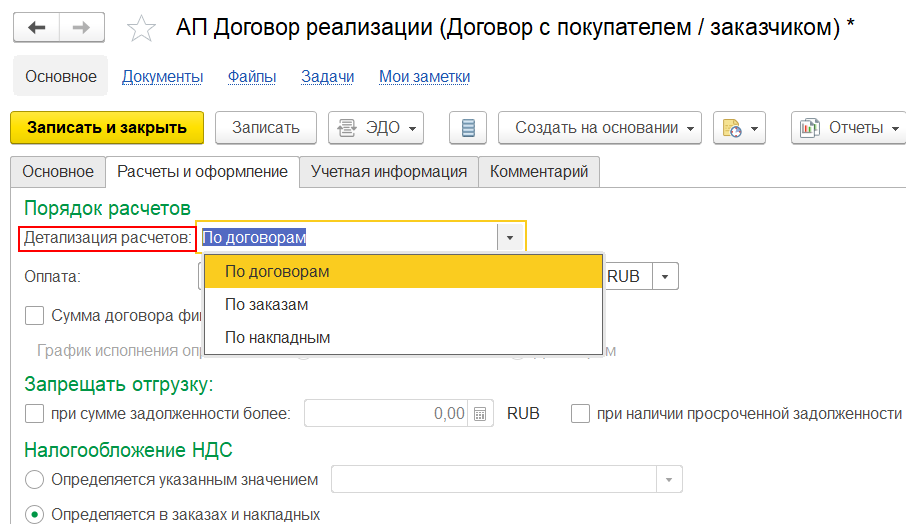Collapse the Детализация расчетов dropdown arrow
This screenshot has width=906, height=524.
pos(510,238)
